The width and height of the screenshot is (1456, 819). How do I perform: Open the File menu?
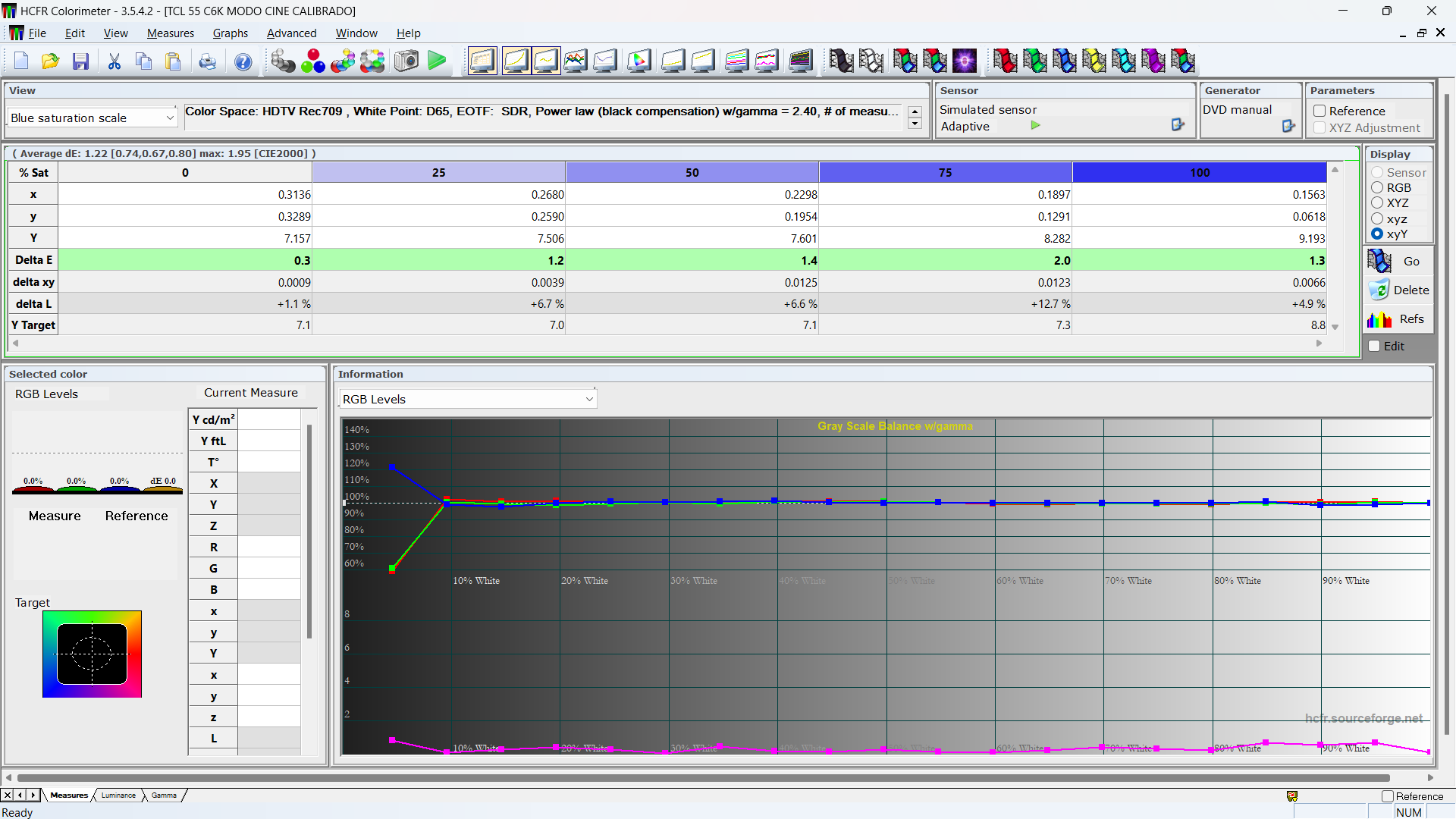pos(37,33)
